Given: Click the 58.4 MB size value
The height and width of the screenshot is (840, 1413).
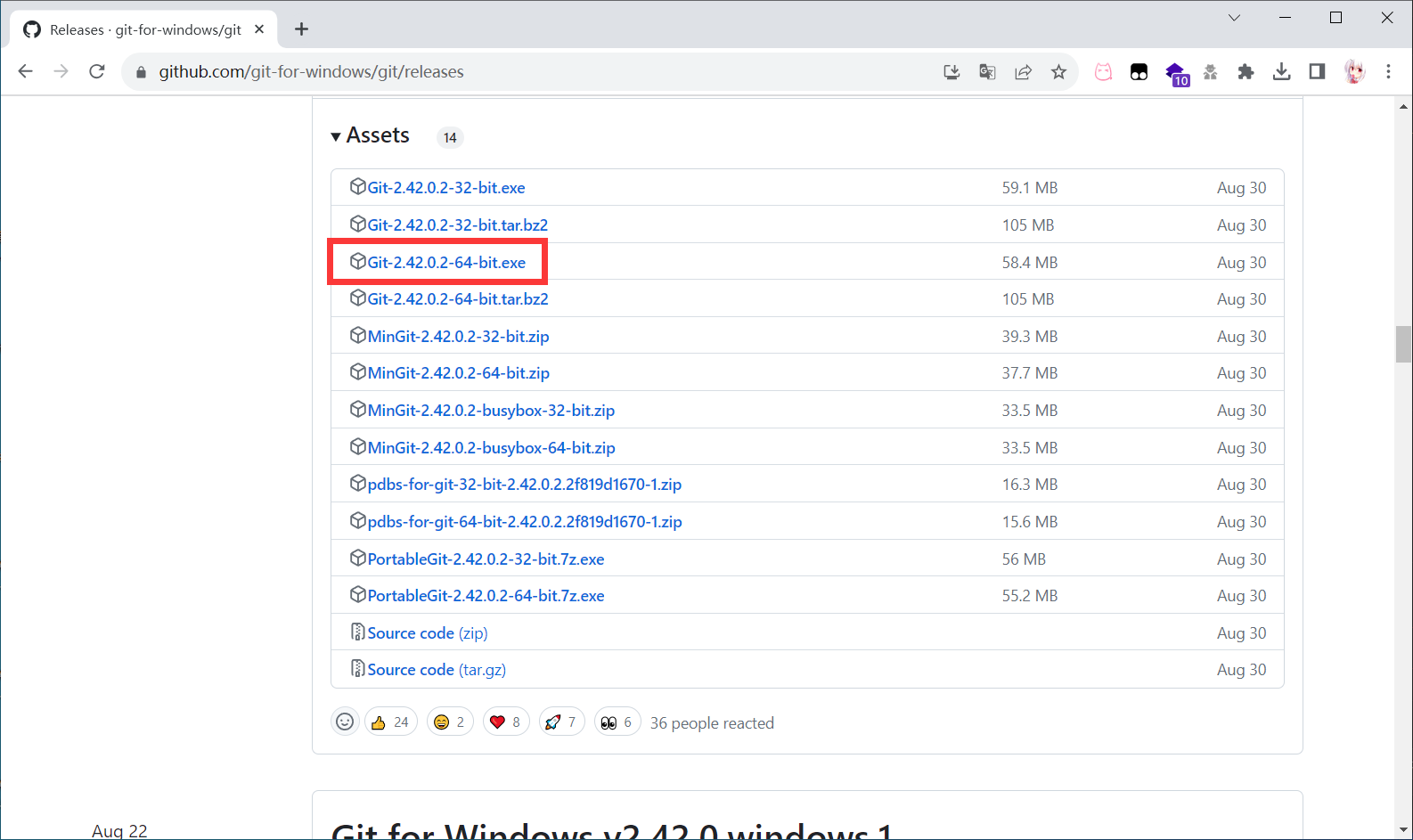Looking at the screenshot, I should point(1030,263).
